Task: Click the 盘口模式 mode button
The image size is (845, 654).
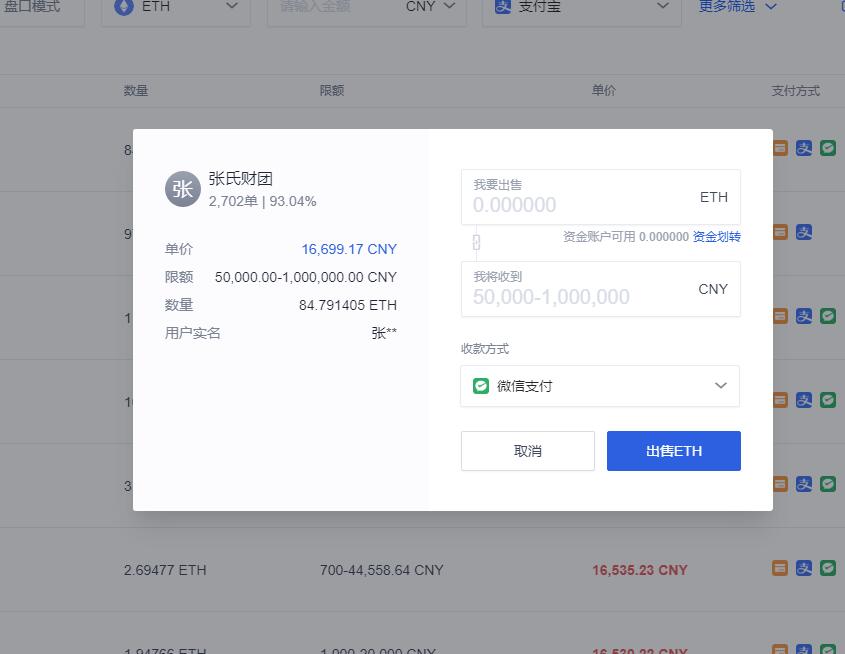Action: pyautogui.click(x=32, y=6)
